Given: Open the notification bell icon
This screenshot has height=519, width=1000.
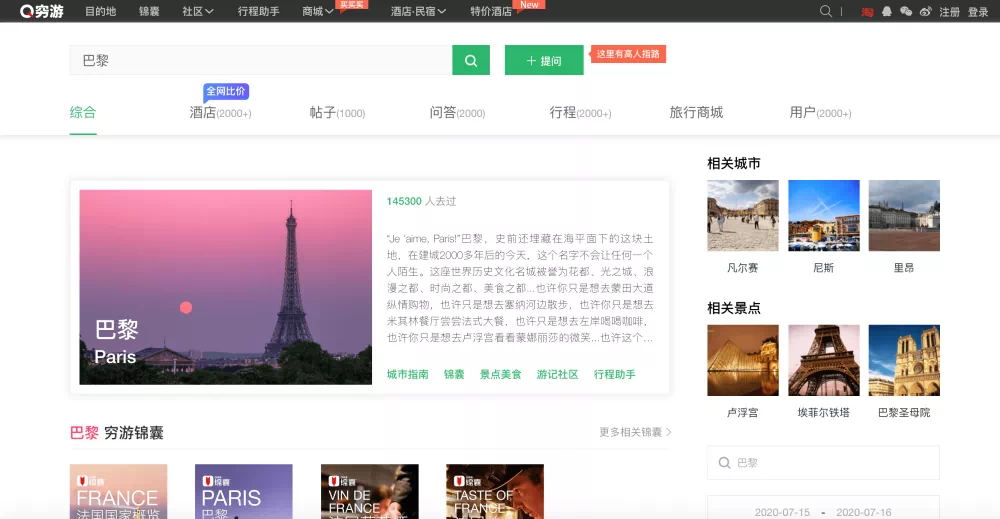Looking at the screenshot, I should pos(886,11).
